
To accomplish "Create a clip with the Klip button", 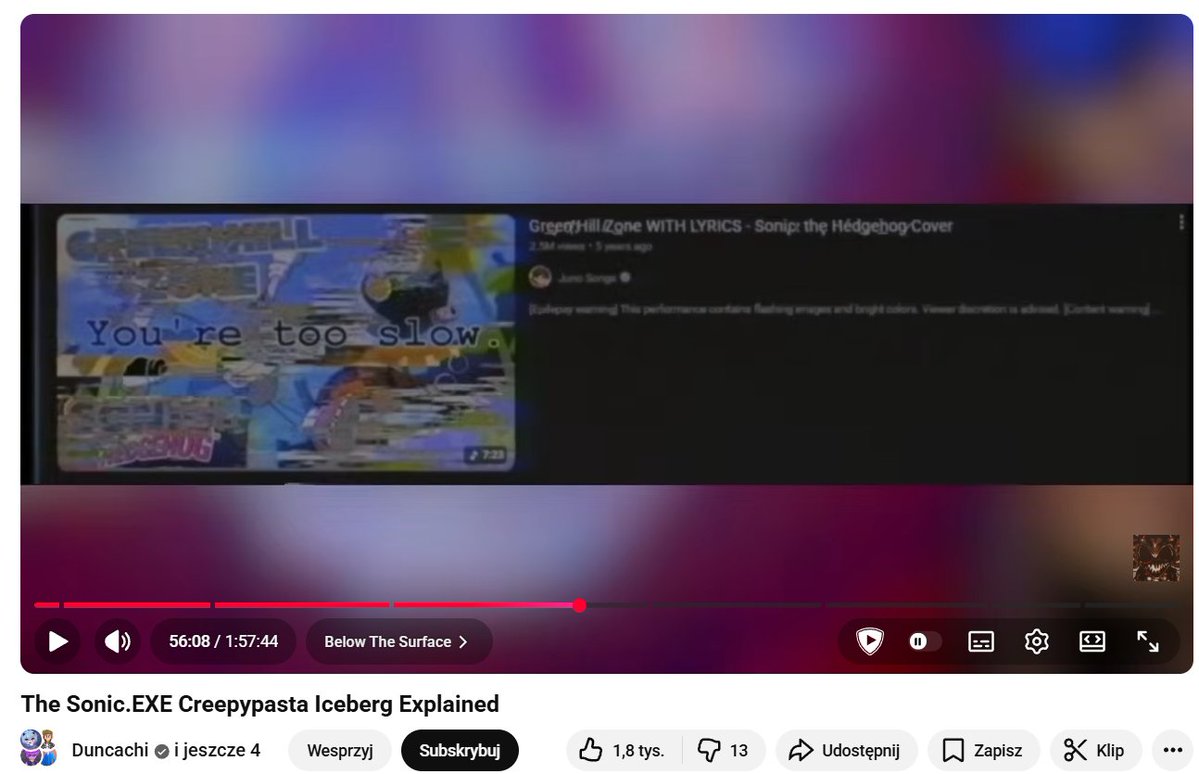I will [x=1096, y=750].
